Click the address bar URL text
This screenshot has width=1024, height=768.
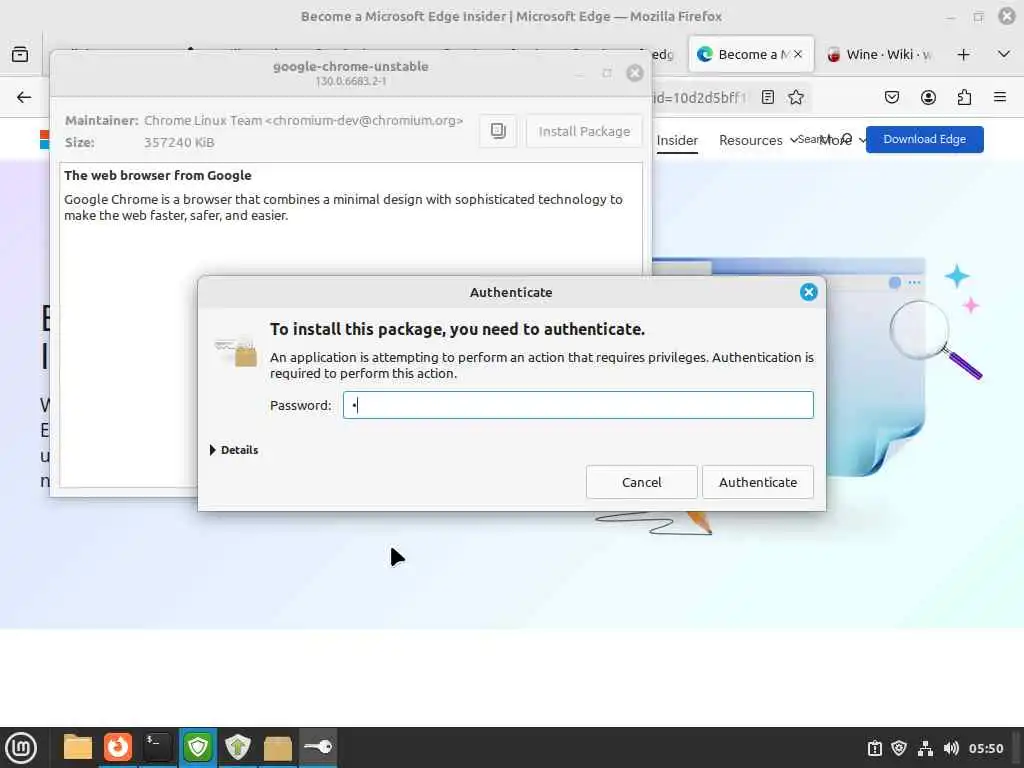pos(699,97)
